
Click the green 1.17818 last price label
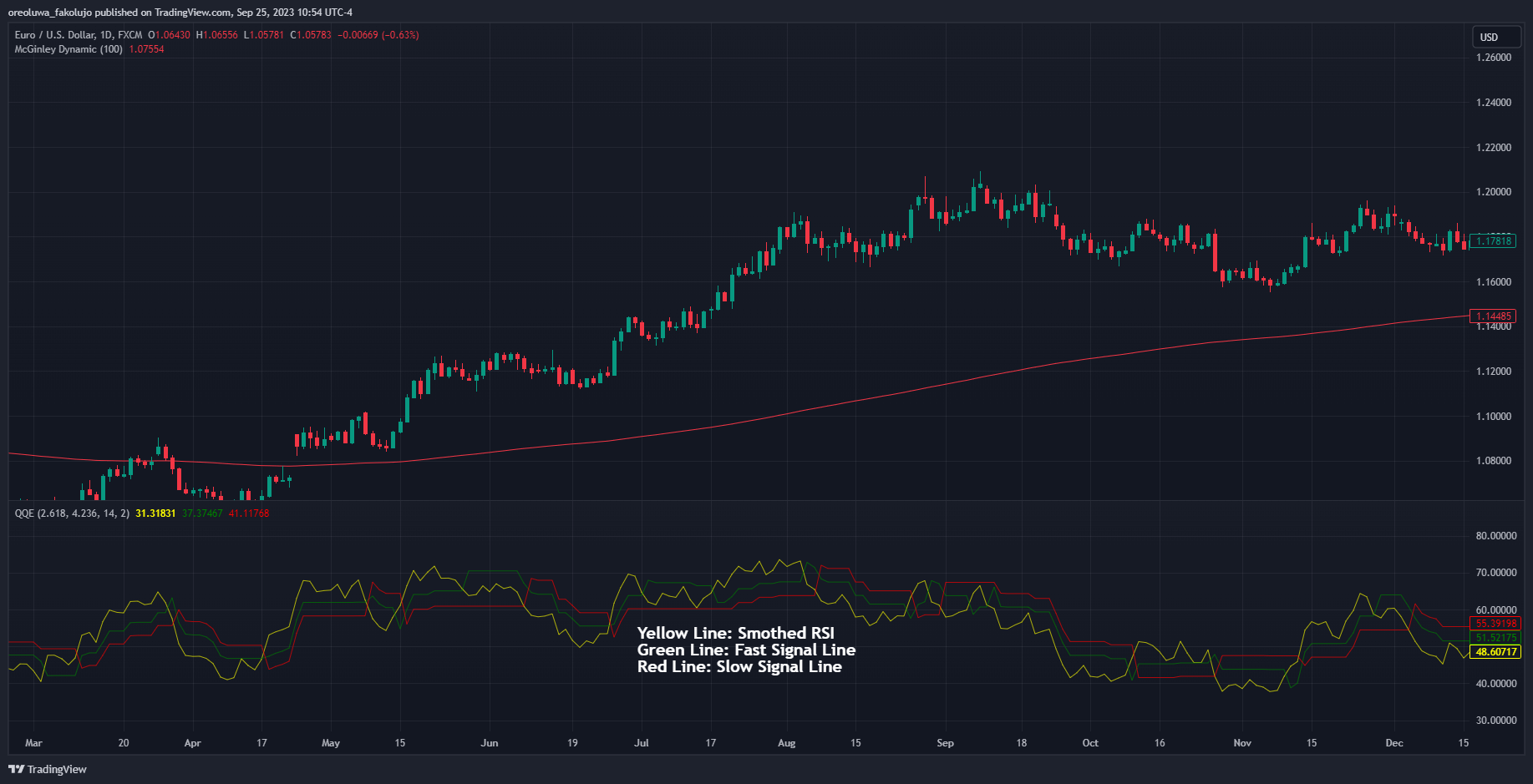click(x=1495, y=240)
